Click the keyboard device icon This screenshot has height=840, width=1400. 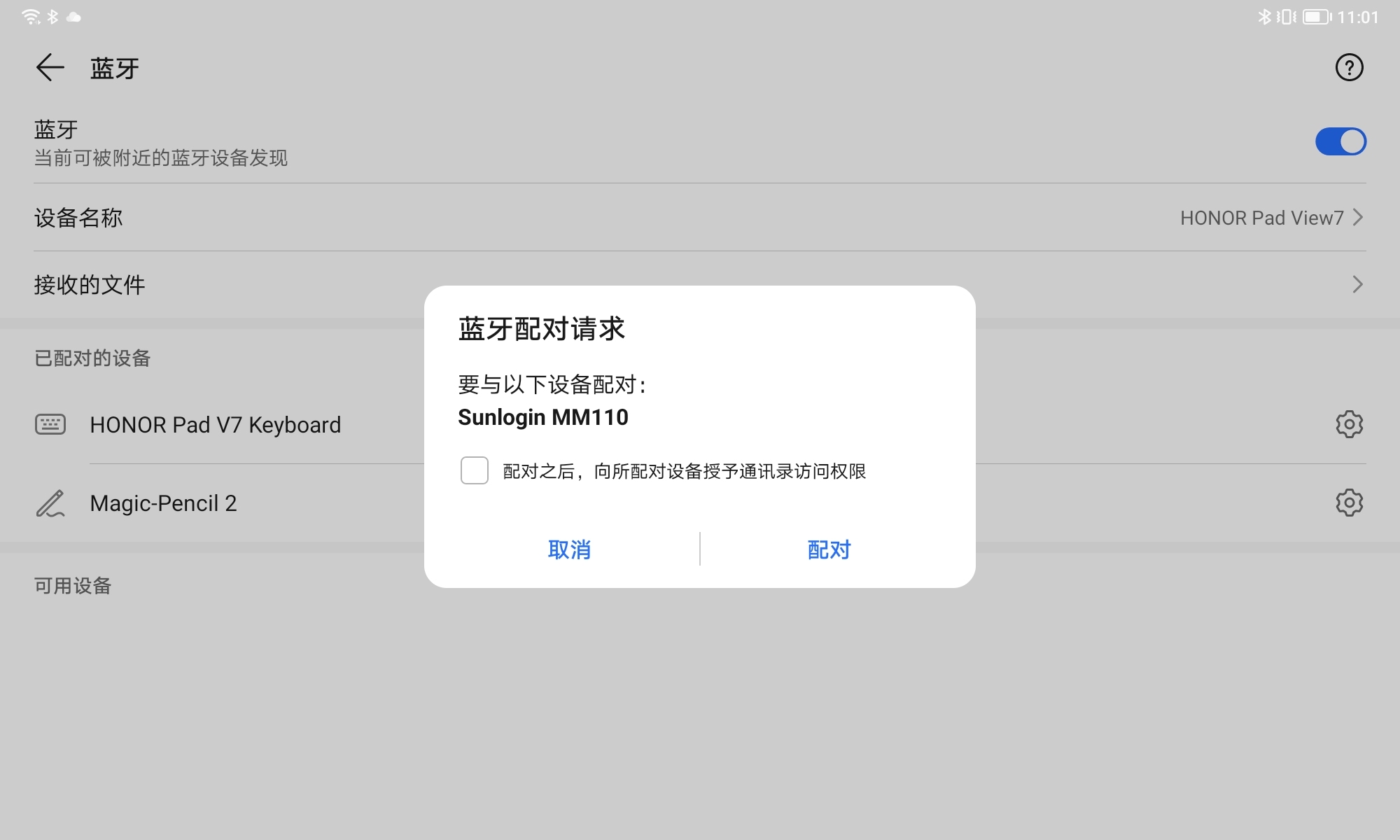pos(50,424)
